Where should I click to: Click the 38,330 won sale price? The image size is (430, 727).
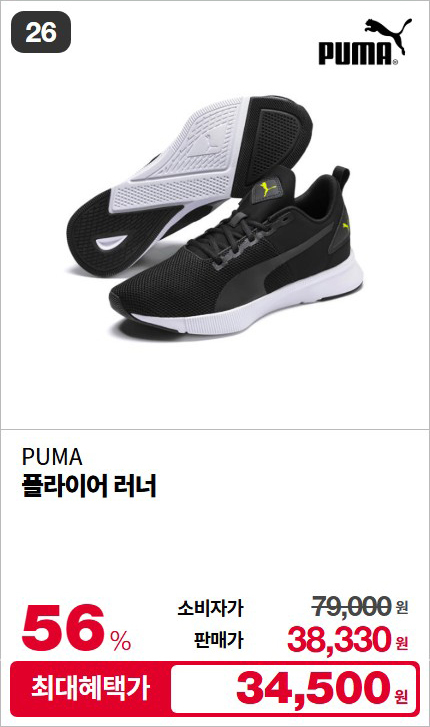coord(348,639)
